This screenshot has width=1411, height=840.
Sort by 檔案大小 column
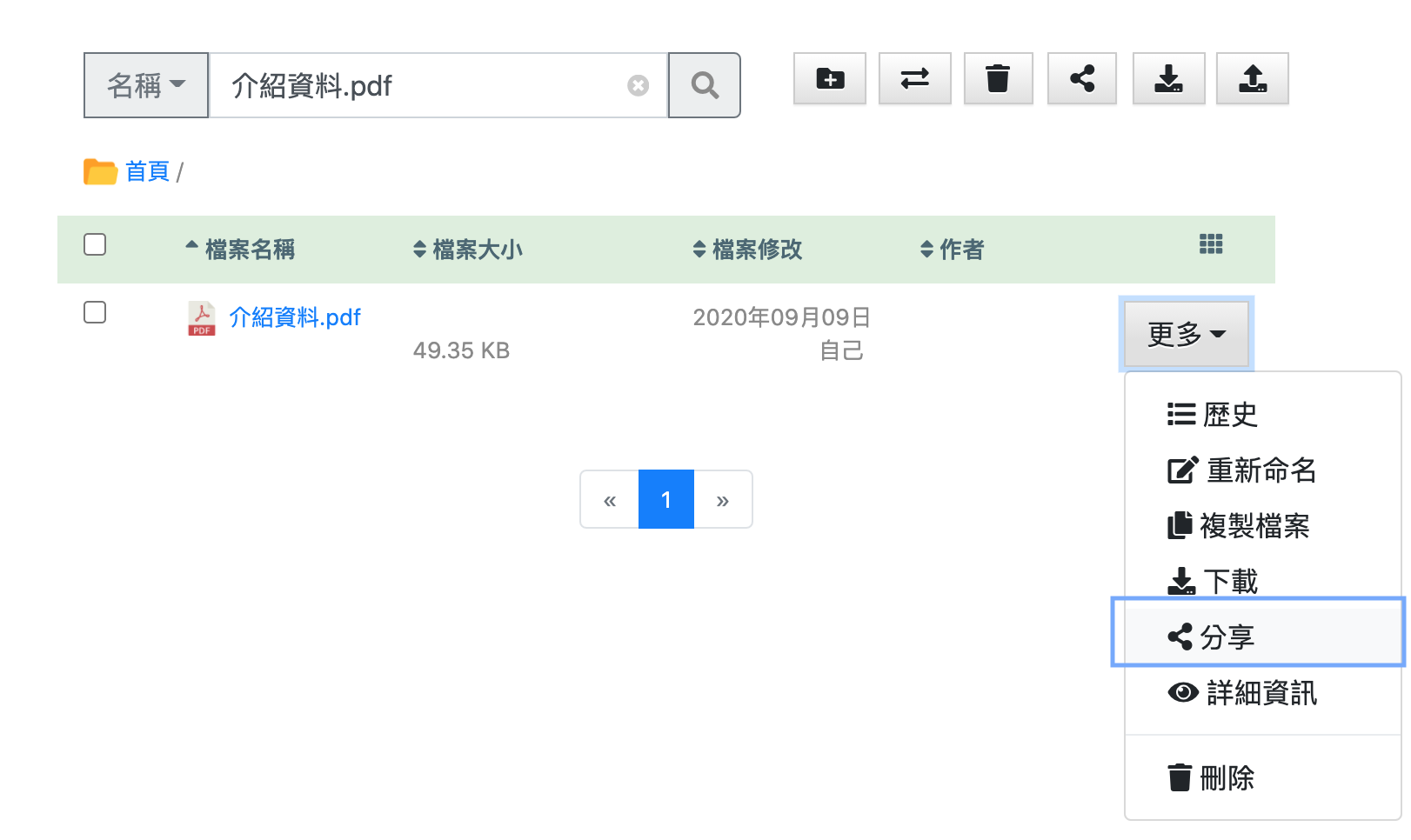click(x=468, y=250)
